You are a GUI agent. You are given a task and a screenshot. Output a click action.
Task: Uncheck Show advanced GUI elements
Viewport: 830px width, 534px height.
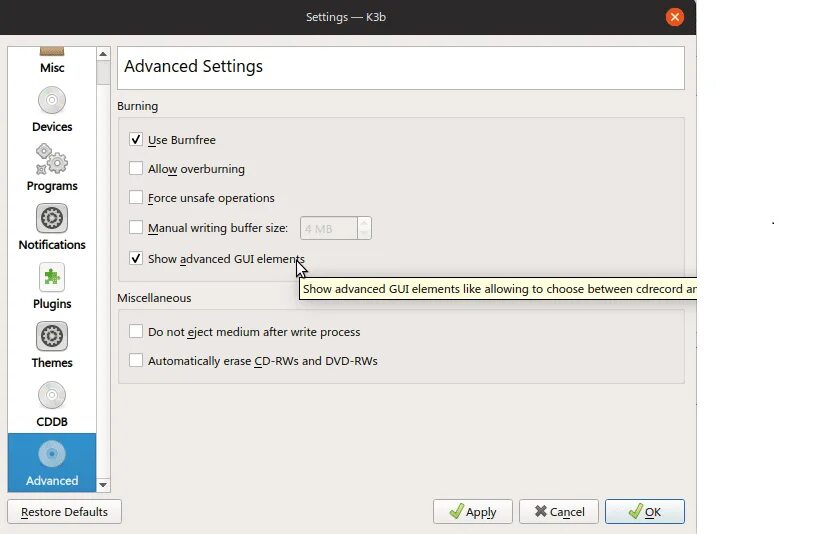point(136,259)
